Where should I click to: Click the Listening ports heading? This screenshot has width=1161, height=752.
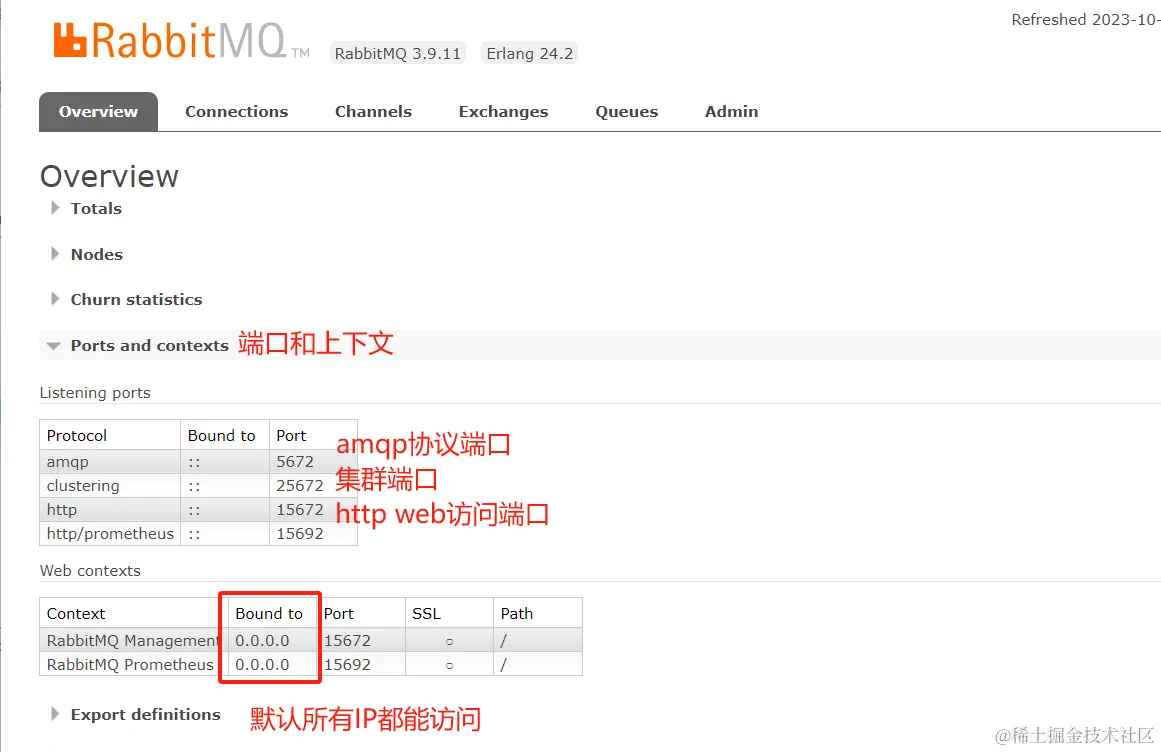(x=95, y=393)
